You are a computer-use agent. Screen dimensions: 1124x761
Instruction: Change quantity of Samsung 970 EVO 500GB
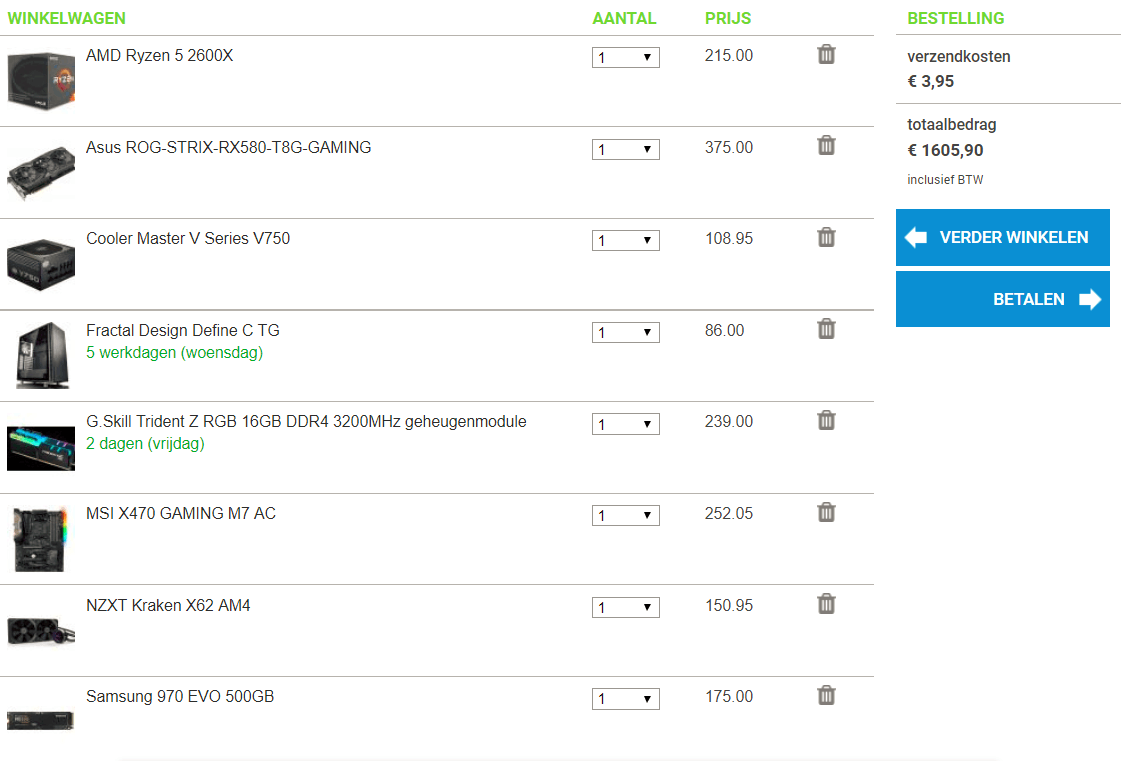point(626,699)
